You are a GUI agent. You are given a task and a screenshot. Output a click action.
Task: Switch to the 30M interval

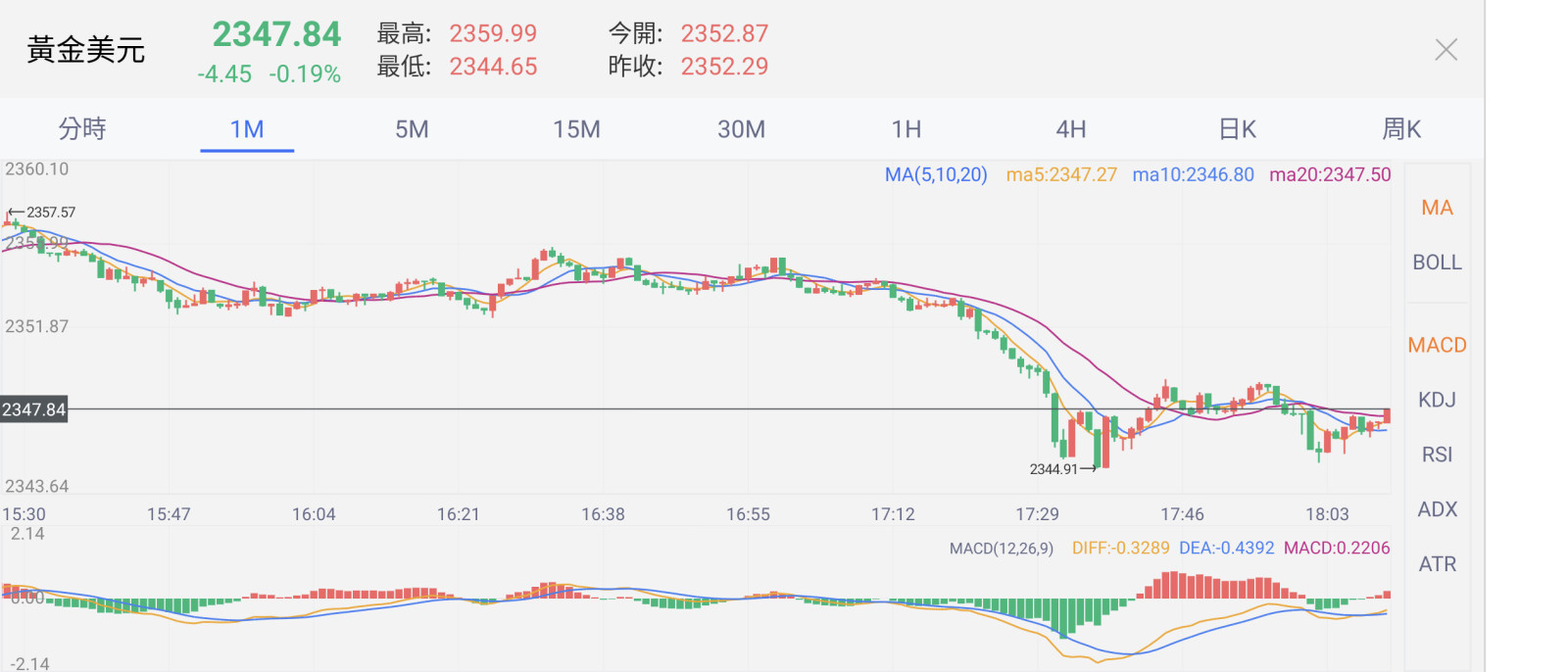741,129
